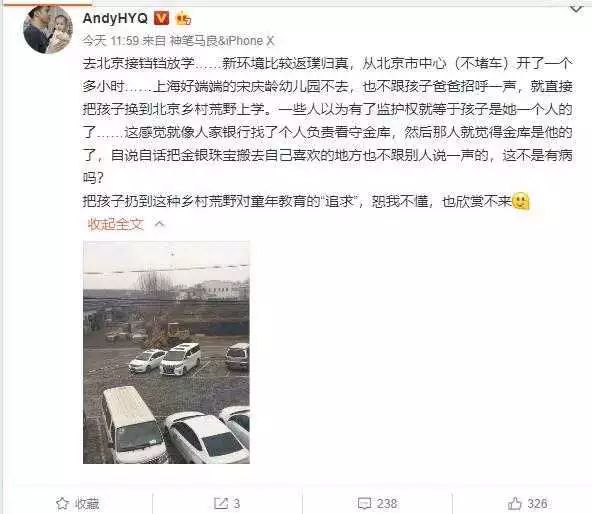Open the 神笔马良&iPhone X source link
This screenshot has width=592, height=514.
click(x=222, y=40)
